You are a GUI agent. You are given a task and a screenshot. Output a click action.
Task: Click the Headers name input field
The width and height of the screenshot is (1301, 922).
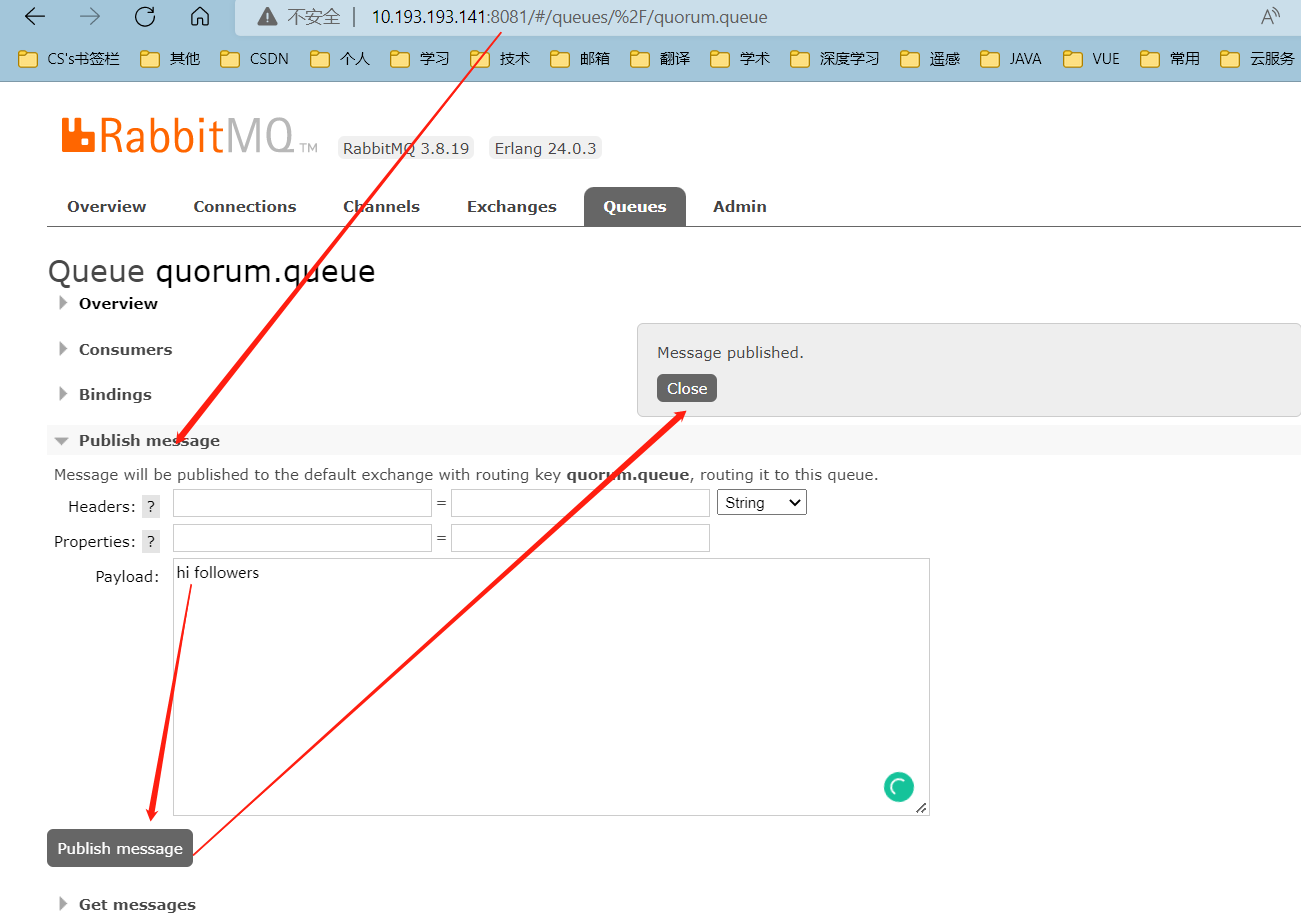302,503
